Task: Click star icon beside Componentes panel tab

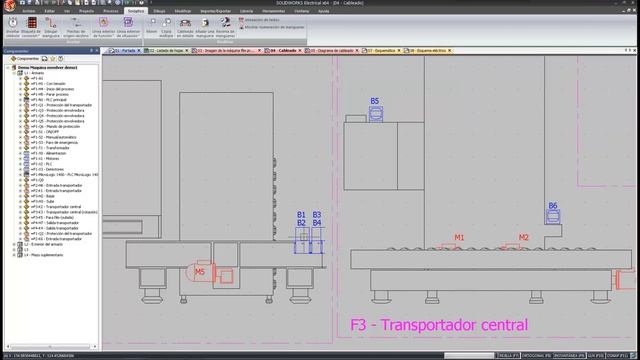Action: click(x=53, y=59)
